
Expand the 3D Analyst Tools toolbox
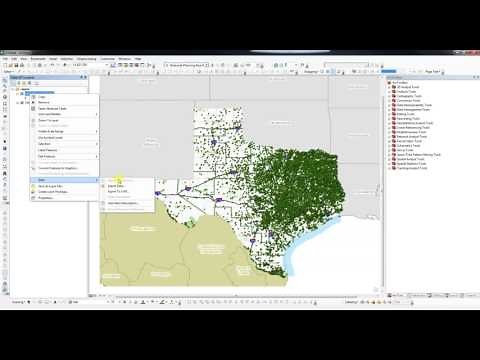pos(389,87)
